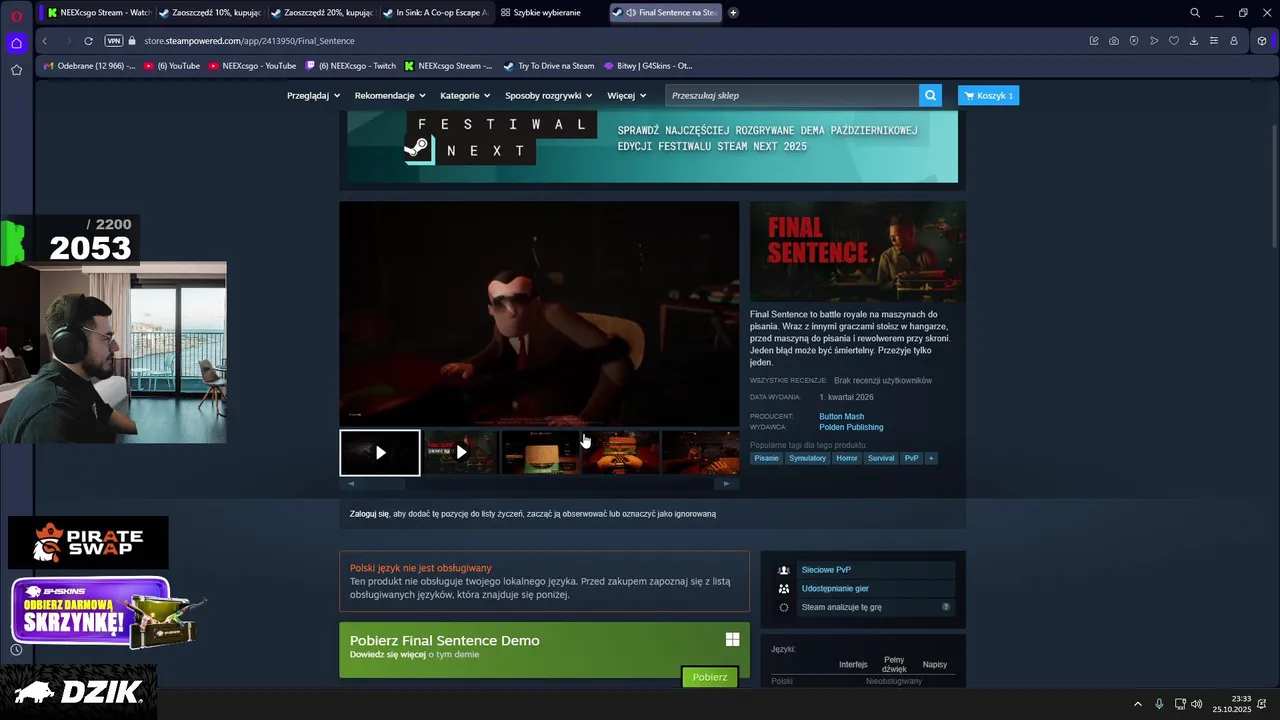The image size is (1280, 720).
Task: Take a snapshot with the camera icon
Action: (x=1114, y=41)
